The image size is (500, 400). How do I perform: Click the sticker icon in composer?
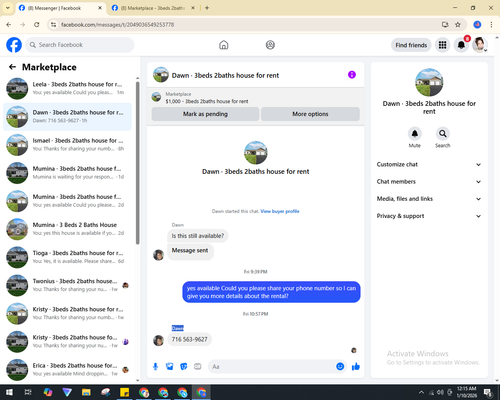(x=183, y=367)
